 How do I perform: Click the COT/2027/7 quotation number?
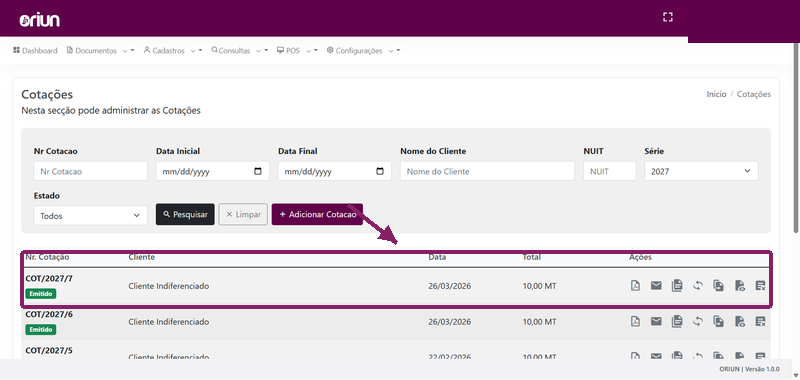click(49, 278)
